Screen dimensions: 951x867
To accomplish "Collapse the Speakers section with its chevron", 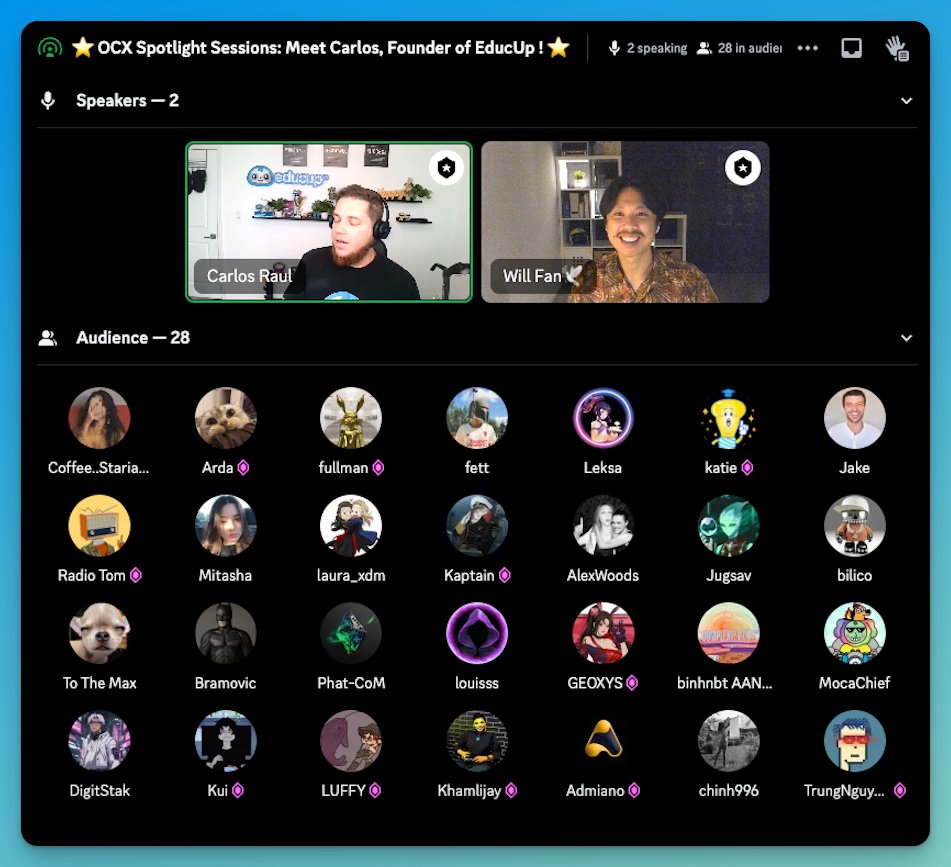I will pyautogui.click(x=907, y=100).
